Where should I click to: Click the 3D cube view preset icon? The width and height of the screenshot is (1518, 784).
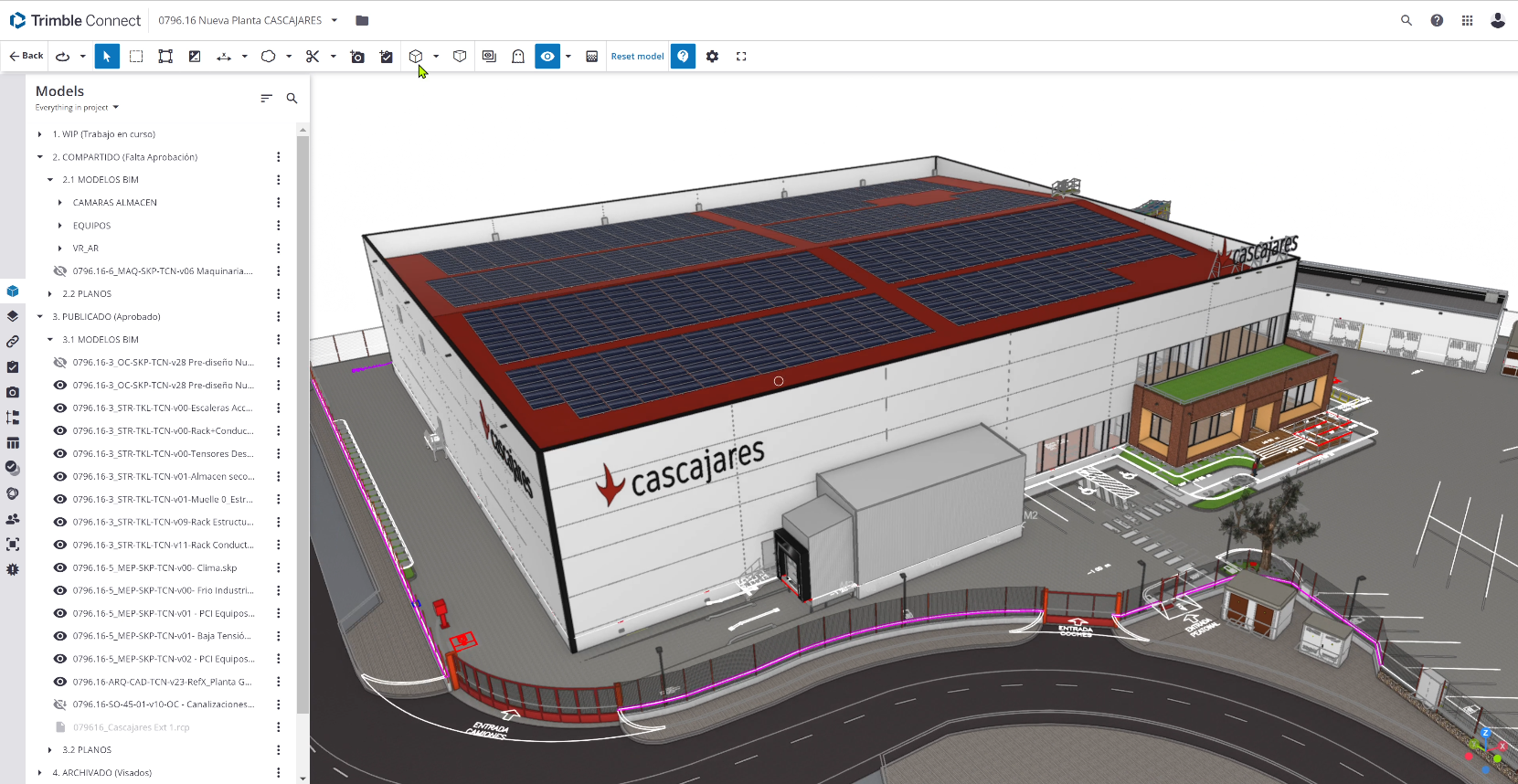[x=416, y=57]
